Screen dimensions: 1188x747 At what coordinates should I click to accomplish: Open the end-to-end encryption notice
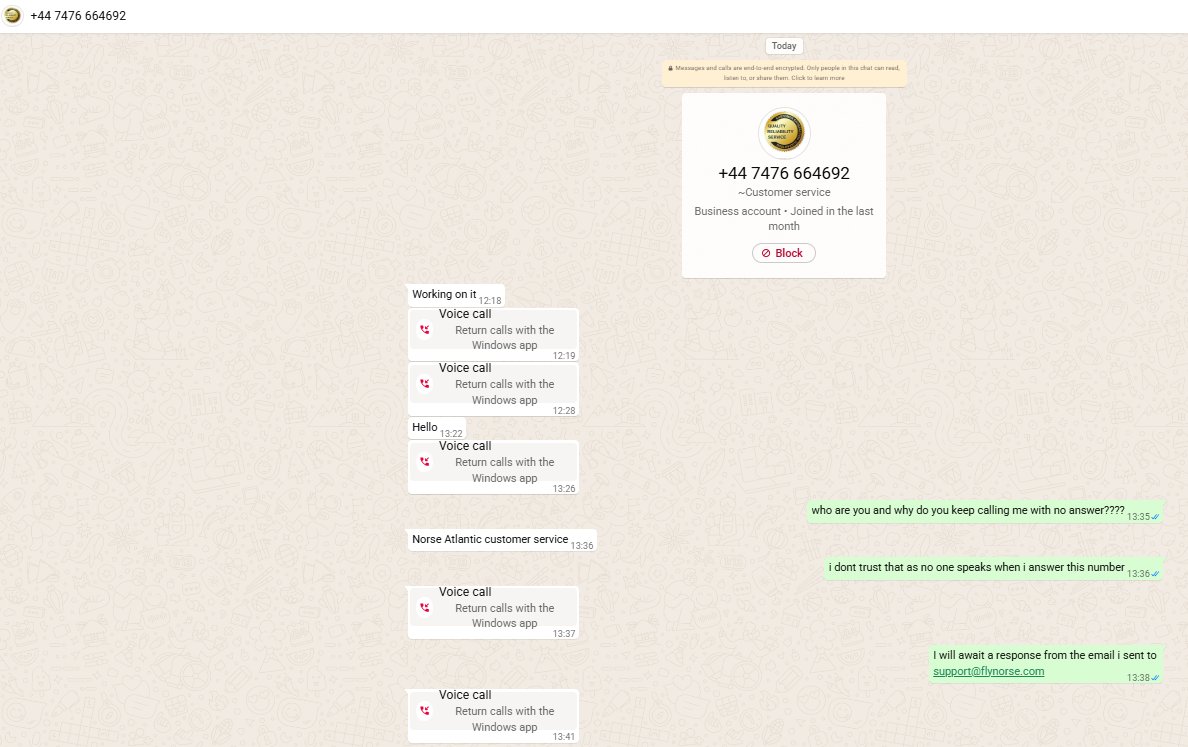783,73
